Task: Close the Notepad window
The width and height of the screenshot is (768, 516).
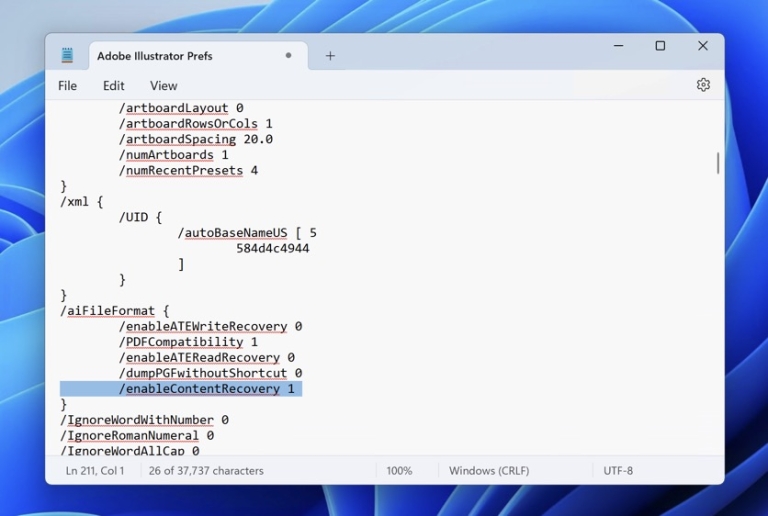Action: tap(702, 46)
